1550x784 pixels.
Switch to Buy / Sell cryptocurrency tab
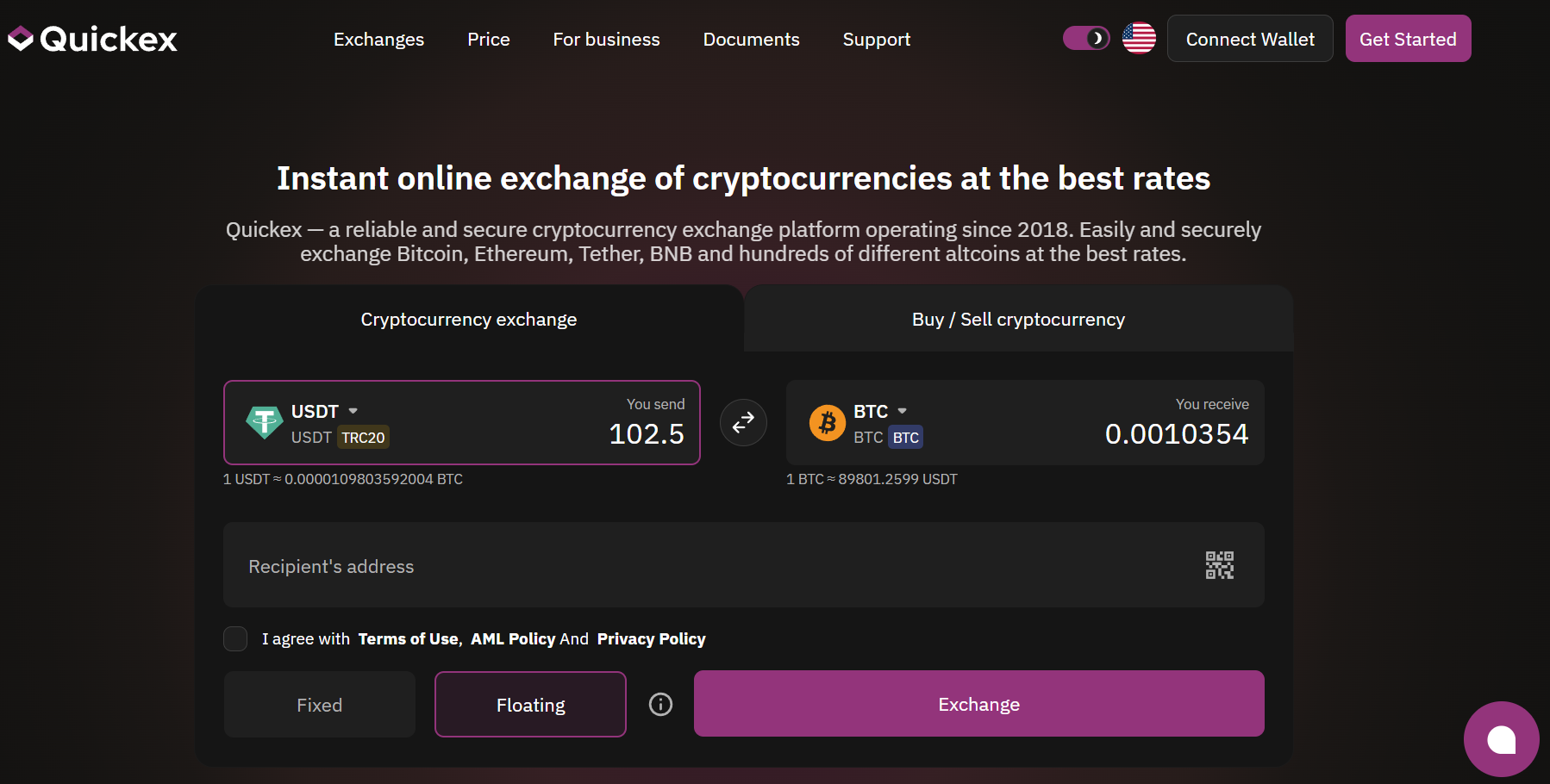pos(1018,319)
